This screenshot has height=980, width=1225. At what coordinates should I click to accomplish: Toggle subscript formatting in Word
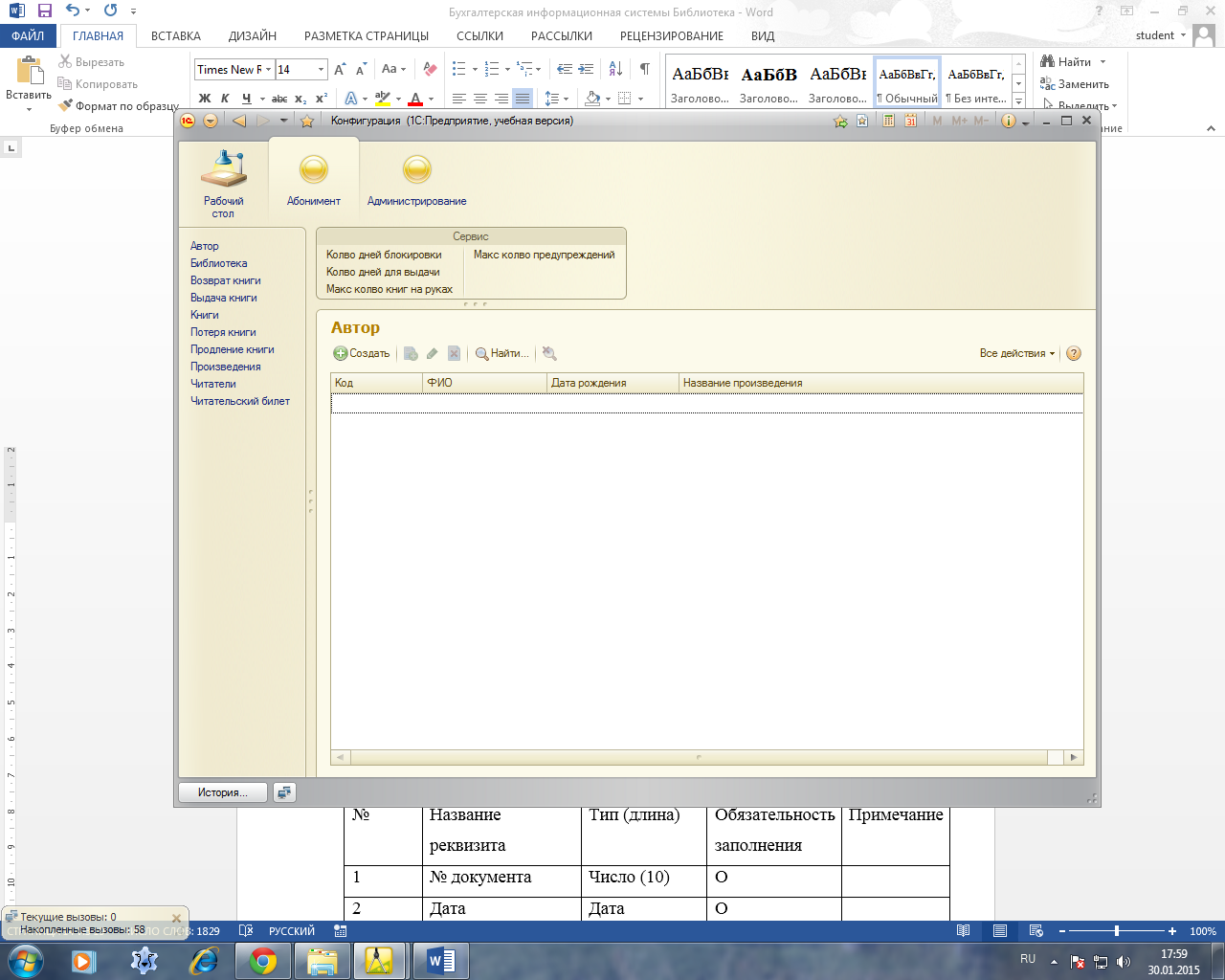(301, 99)
